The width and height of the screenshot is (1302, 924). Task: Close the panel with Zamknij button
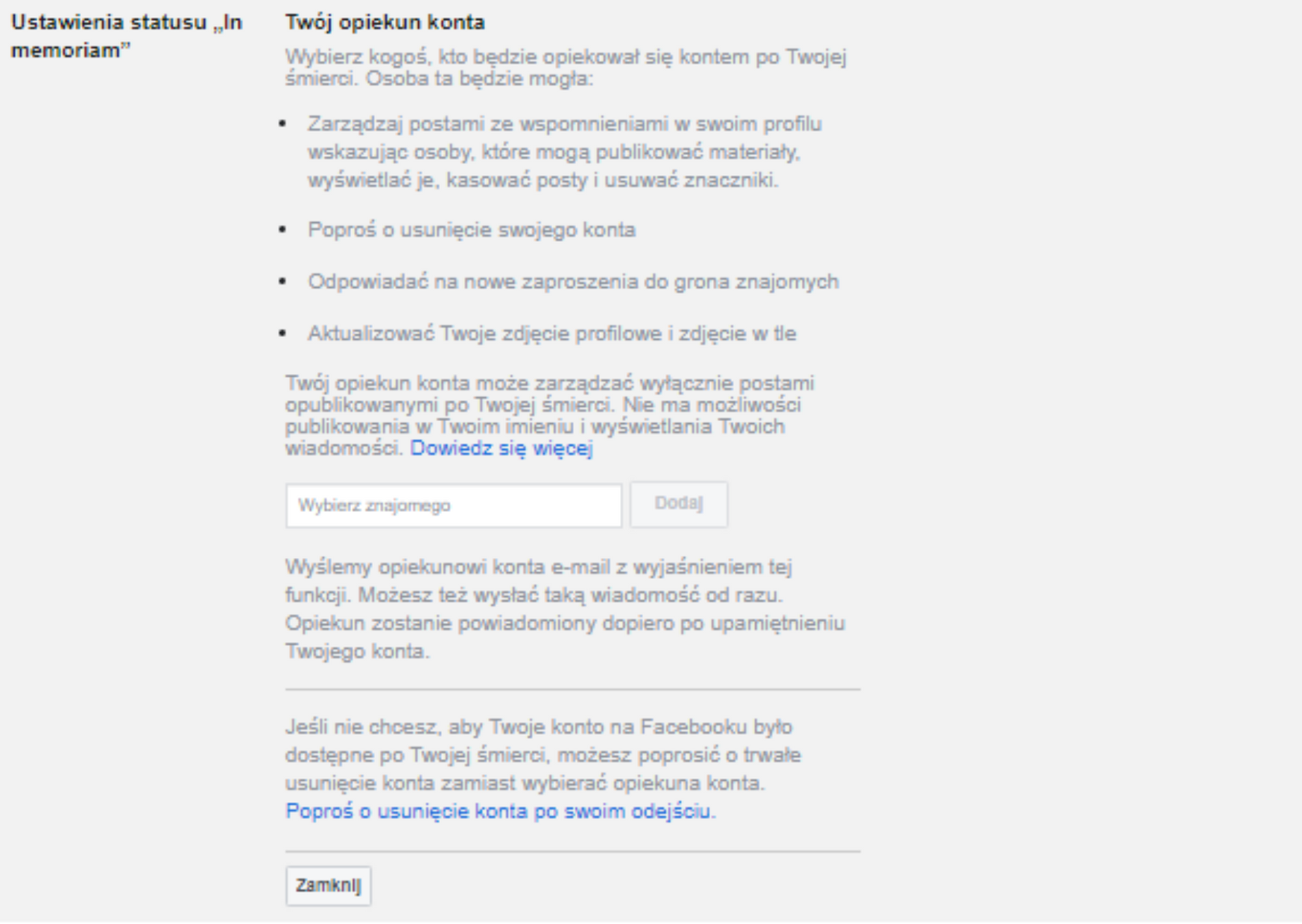tap(328, 886)
